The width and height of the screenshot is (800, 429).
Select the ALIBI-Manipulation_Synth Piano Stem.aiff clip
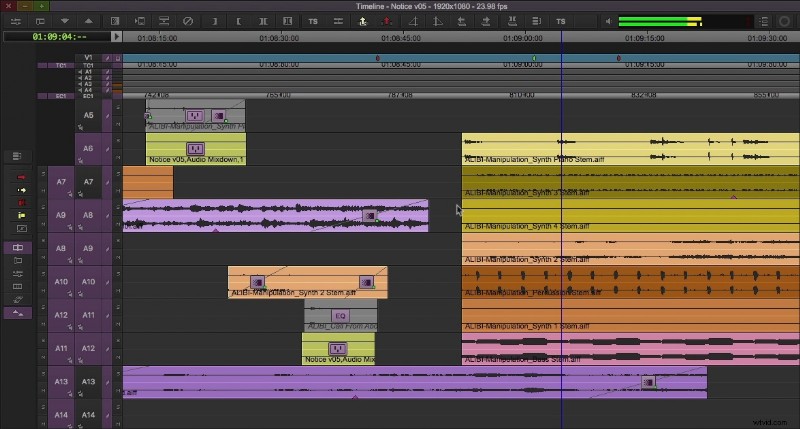[x=630, y=148]
